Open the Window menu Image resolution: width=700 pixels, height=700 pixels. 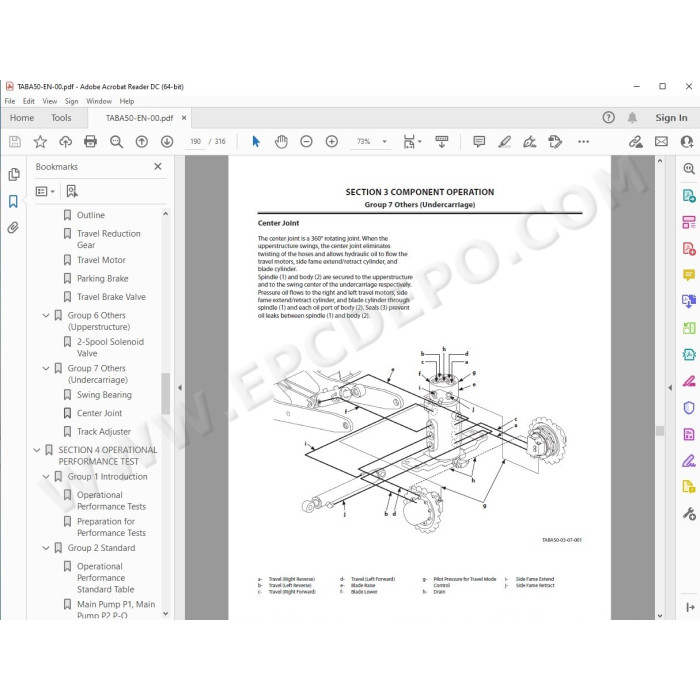(99, 101)
